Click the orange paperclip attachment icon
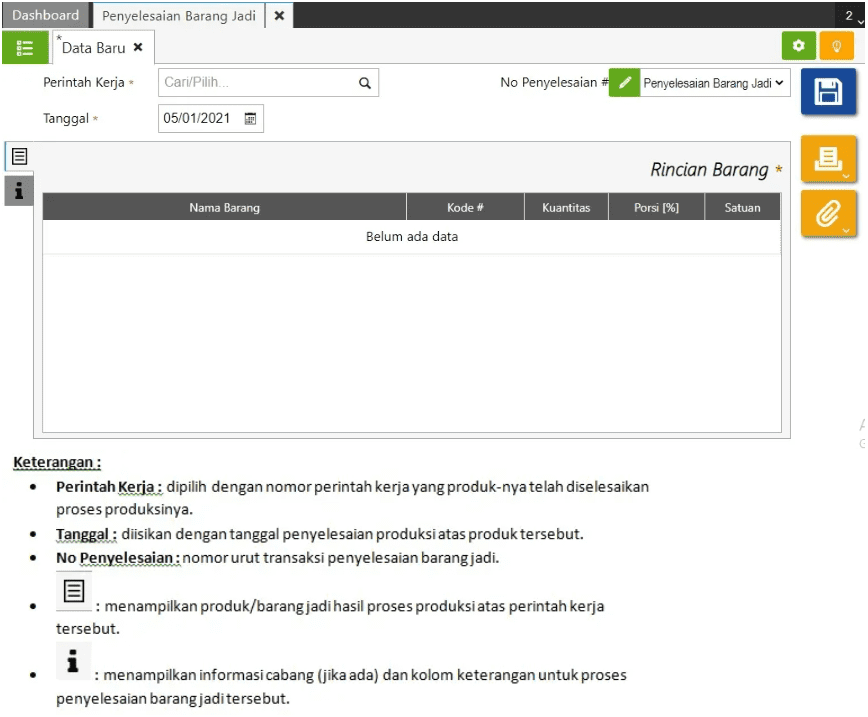This screenshot has width=868, height=717. (x=828, y=214)
